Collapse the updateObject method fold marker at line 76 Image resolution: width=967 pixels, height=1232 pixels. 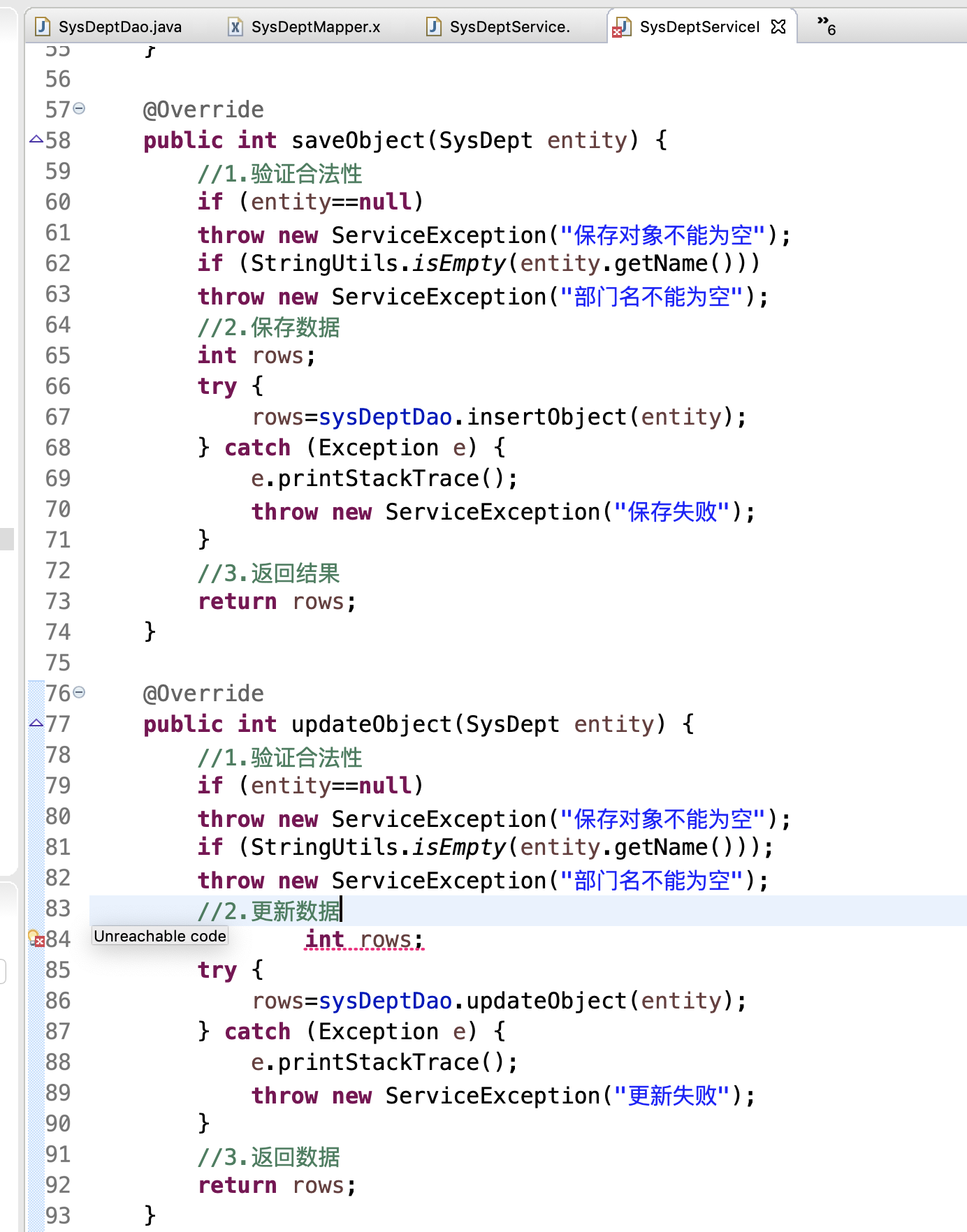pos(79,692)
